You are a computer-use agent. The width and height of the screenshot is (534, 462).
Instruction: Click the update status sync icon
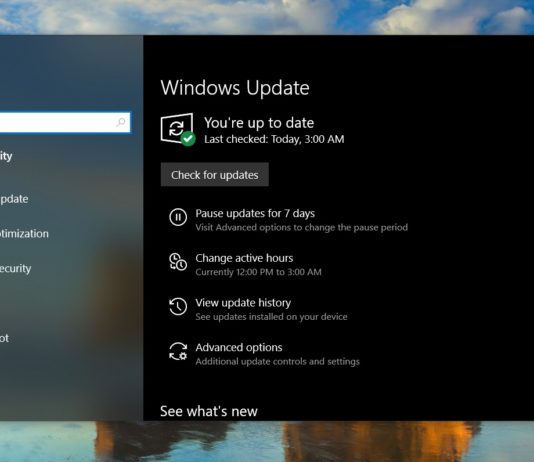(177, 129)
